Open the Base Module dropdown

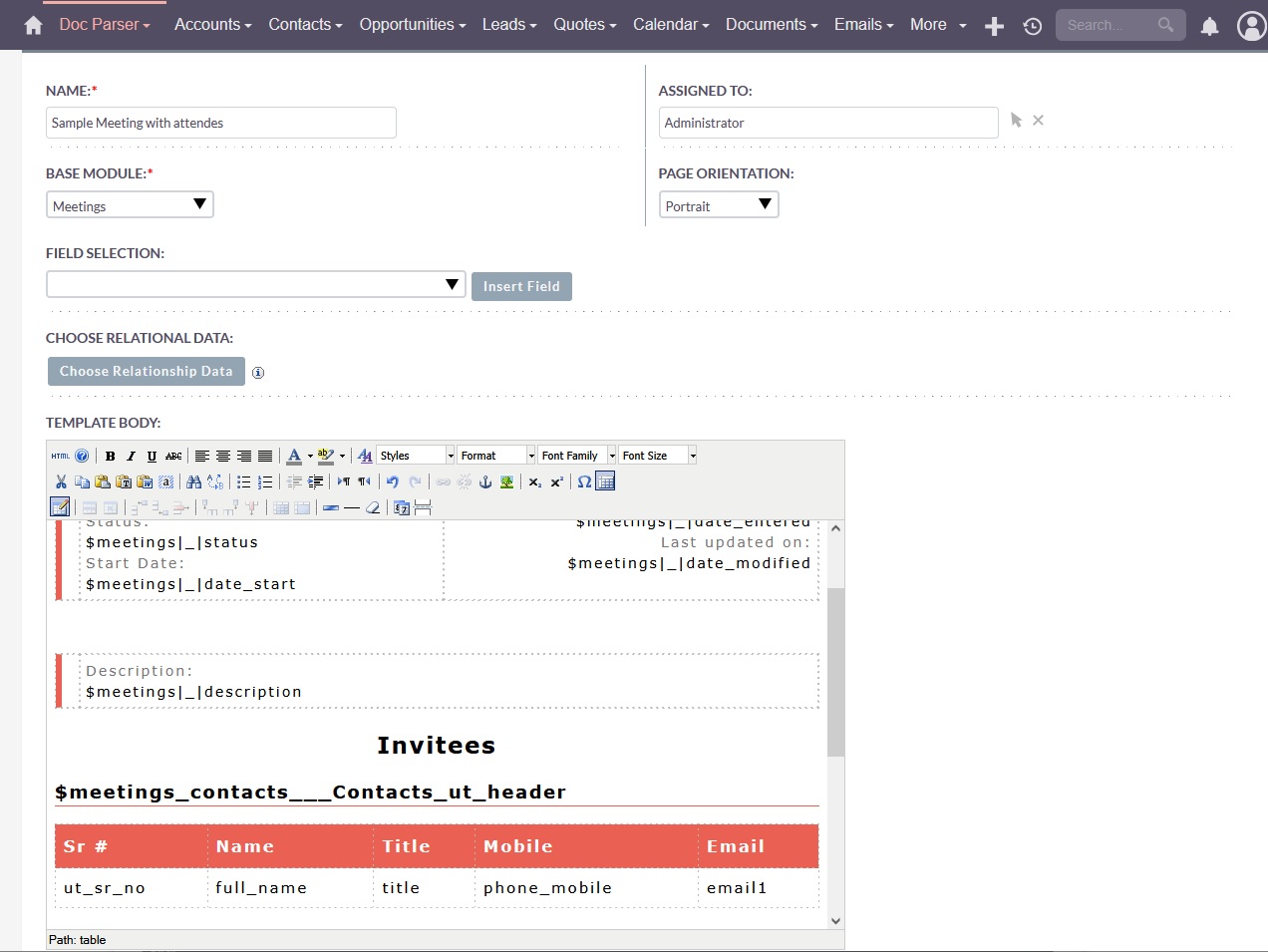click(x=130, y=205)
